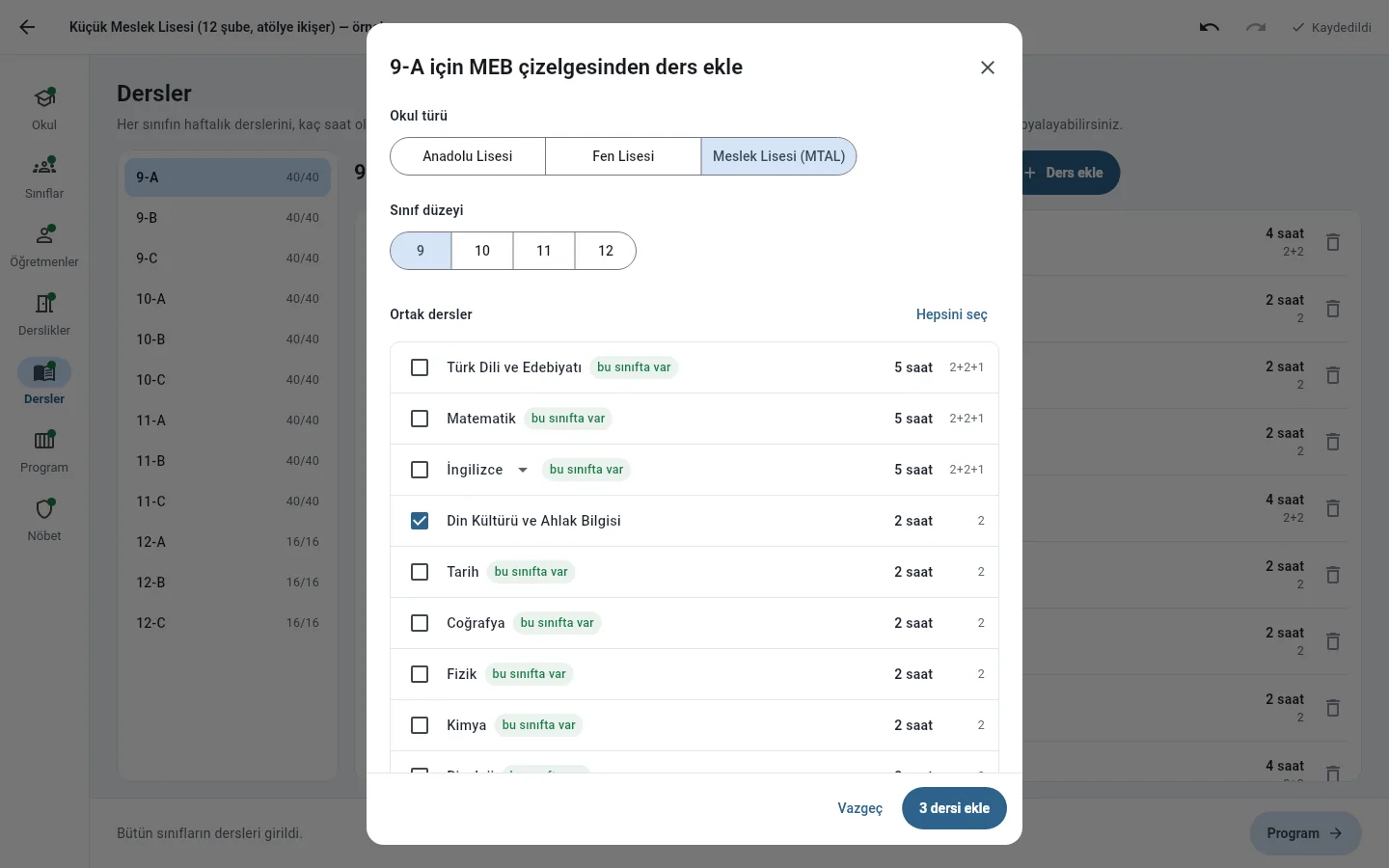Open Dersler section in sidebar
This screenshot has width=1389, height=868.
[x=44, y=383]
